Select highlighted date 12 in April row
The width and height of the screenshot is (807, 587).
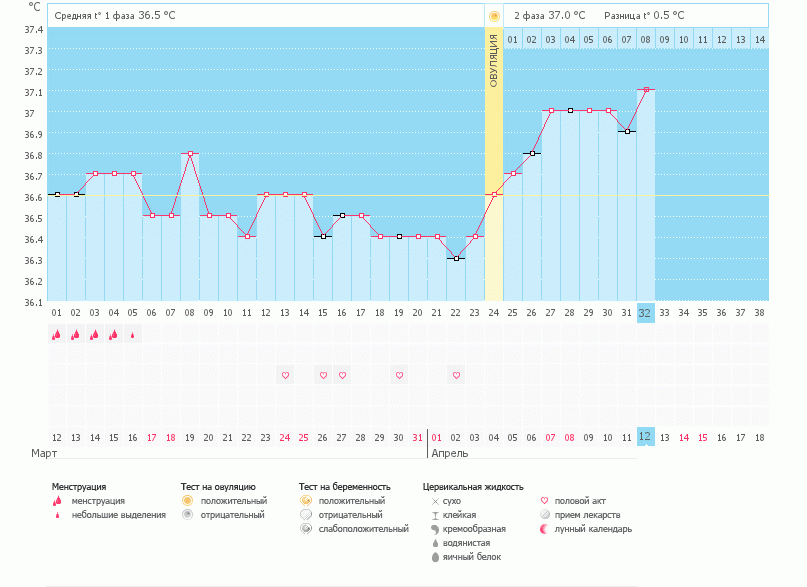(x=645, y=437)
